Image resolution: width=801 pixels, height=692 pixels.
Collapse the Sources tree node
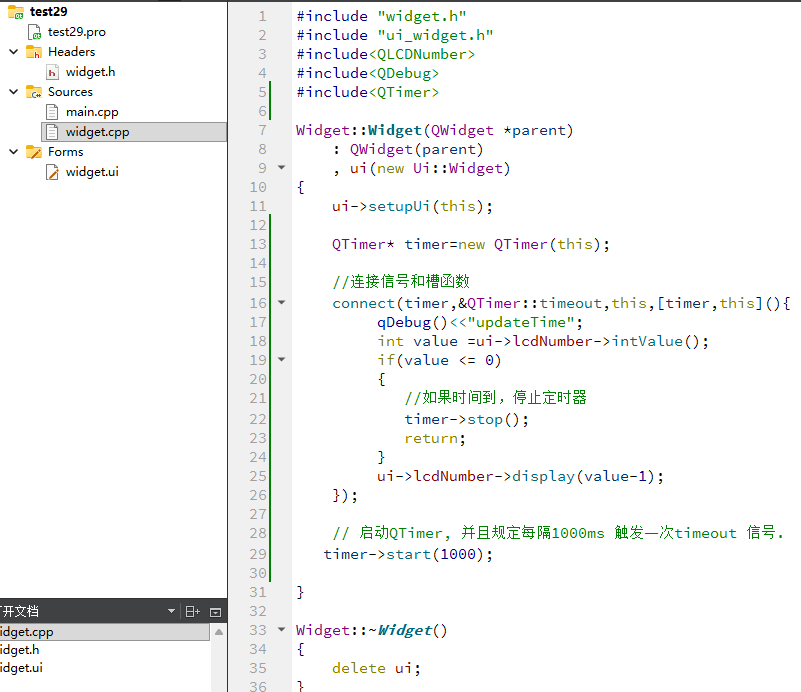click(x=14, y=92)
